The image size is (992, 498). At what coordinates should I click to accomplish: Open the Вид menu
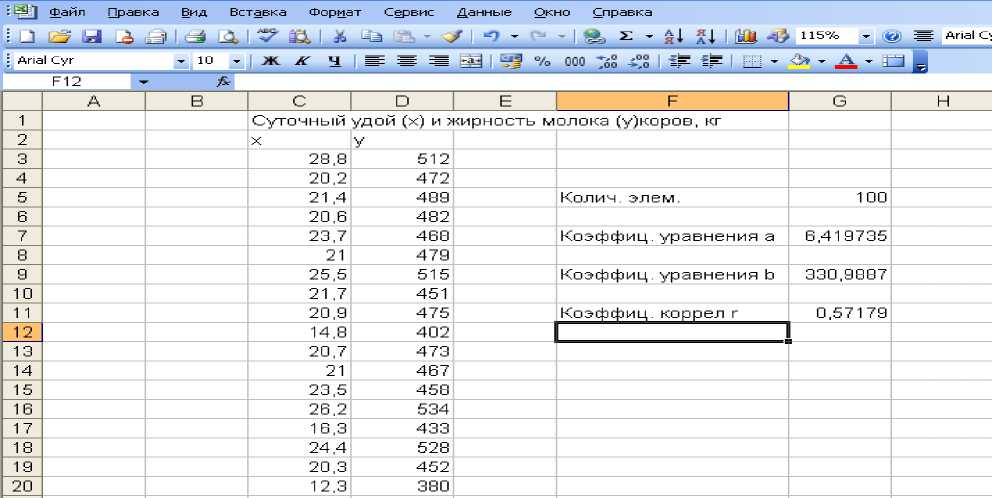coord(194,12)
